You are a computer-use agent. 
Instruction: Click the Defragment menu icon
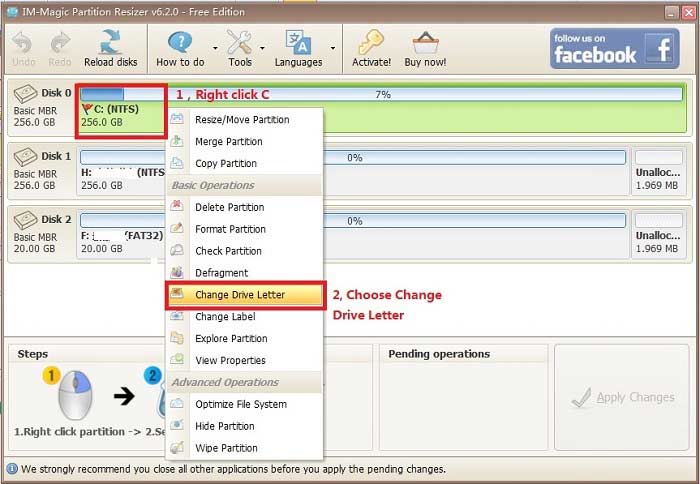177,272
